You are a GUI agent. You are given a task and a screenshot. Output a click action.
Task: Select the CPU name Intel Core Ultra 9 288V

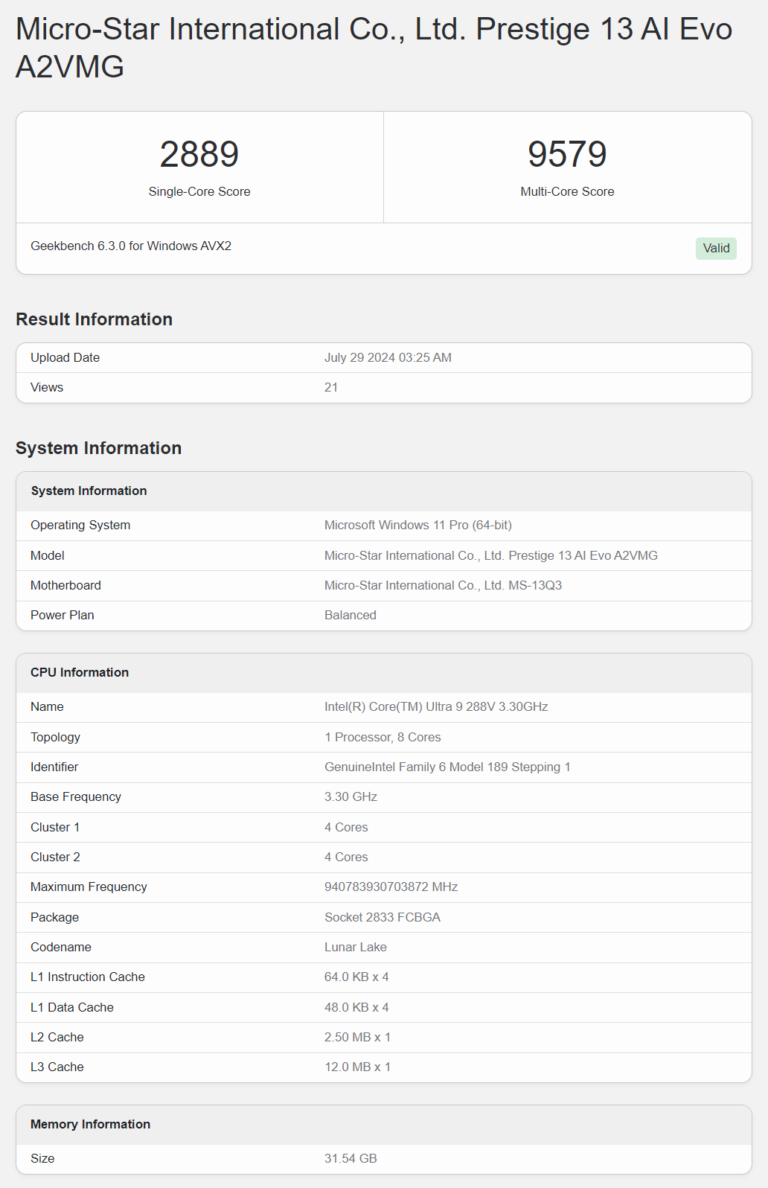(x=436, y=706)
